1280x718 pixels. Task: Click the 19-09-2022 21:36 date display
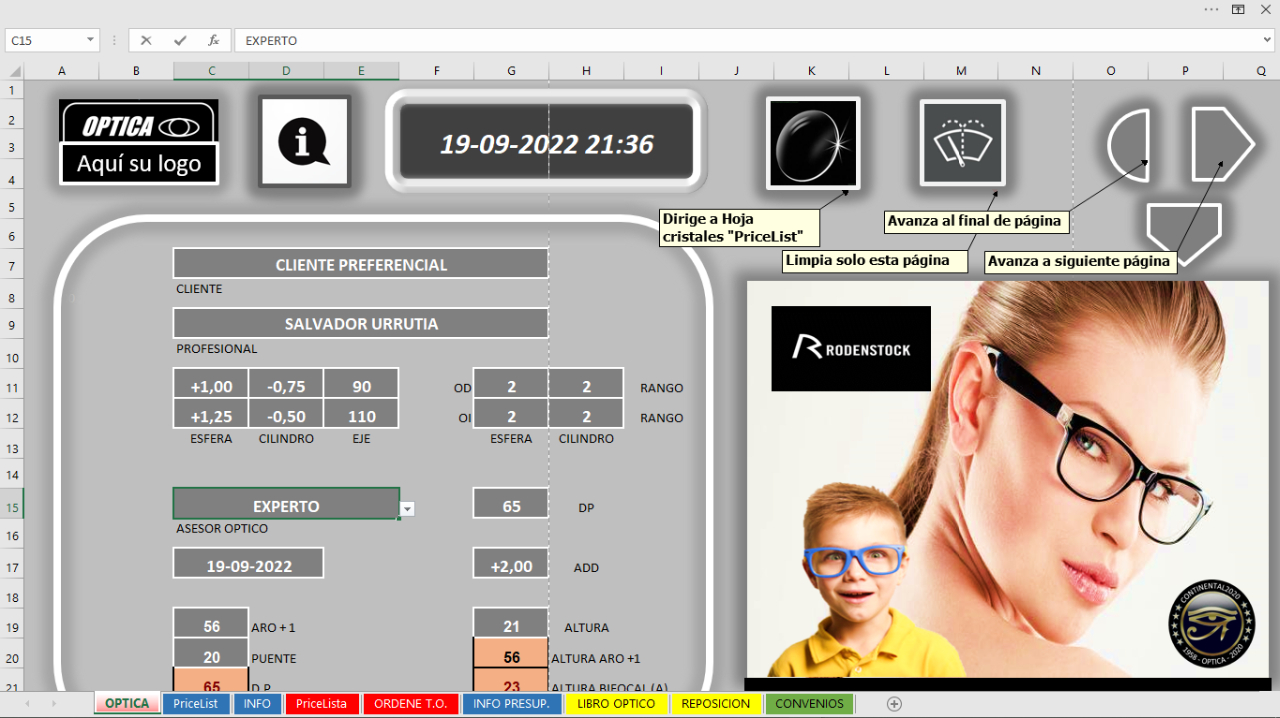(x=546, y=144)
